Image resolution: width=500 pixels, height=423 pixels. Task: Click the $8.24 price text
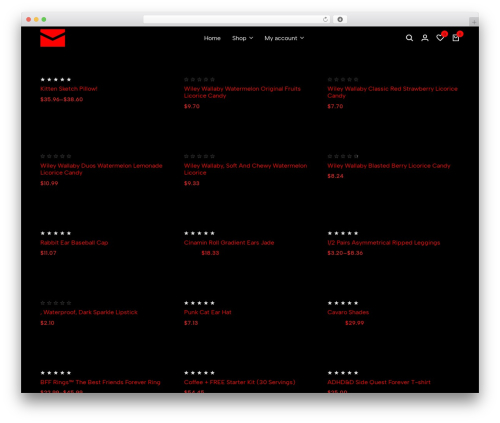click(x=335, y=176)
